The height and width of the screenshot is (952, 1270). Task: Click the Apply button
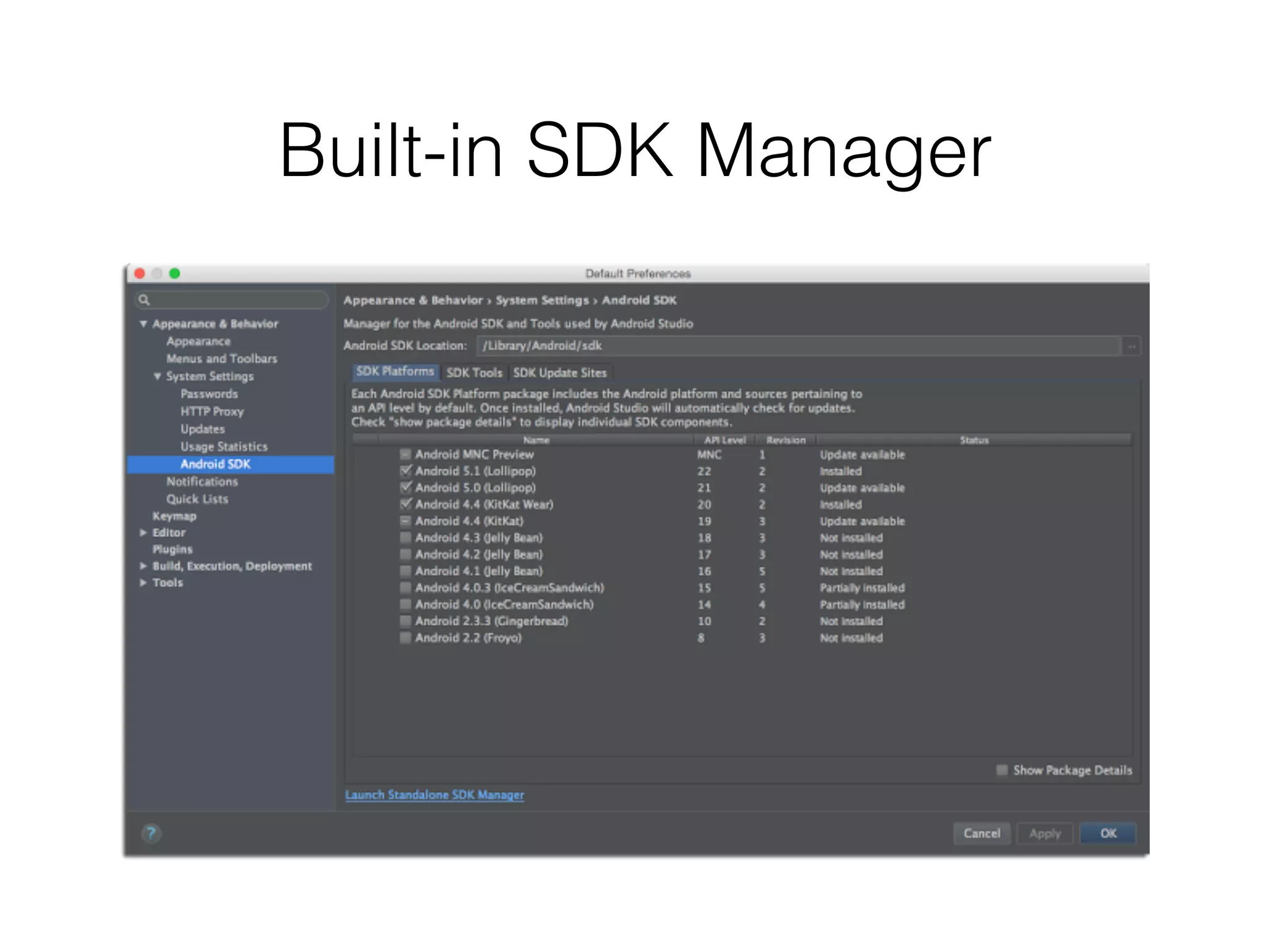(x=1045, y=834)
